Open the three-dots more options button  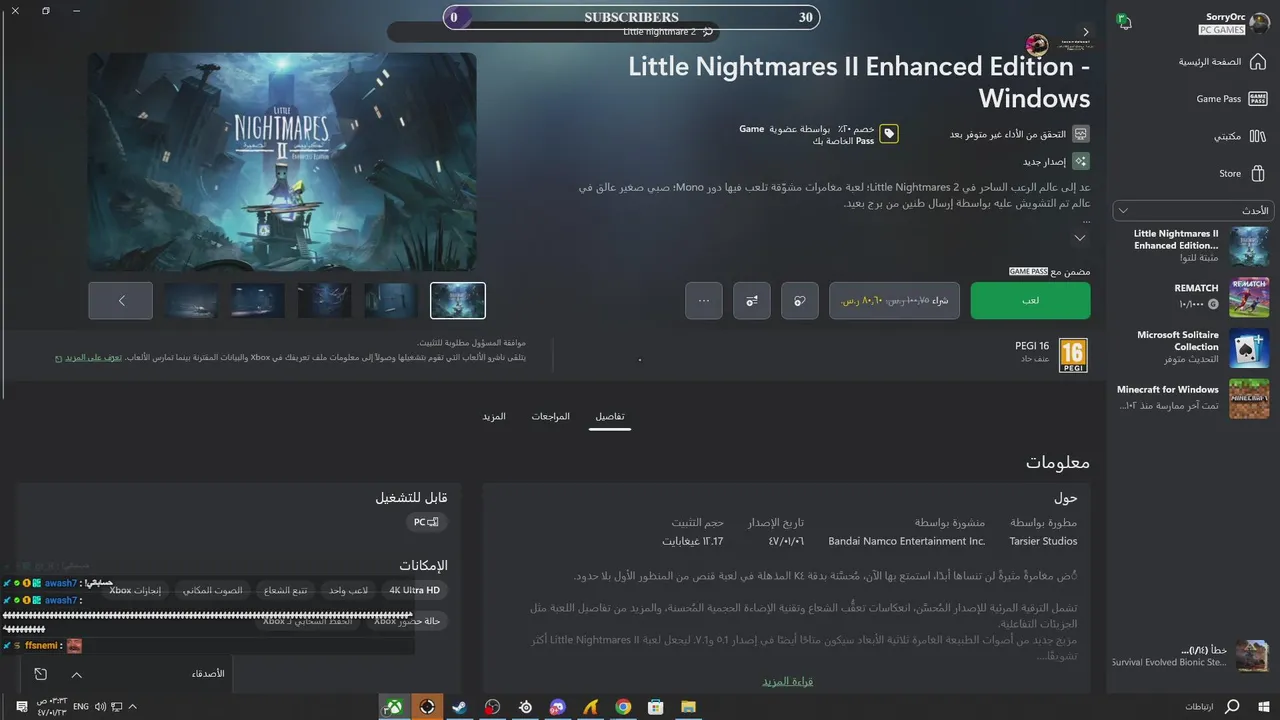click(x=703, y=300)
